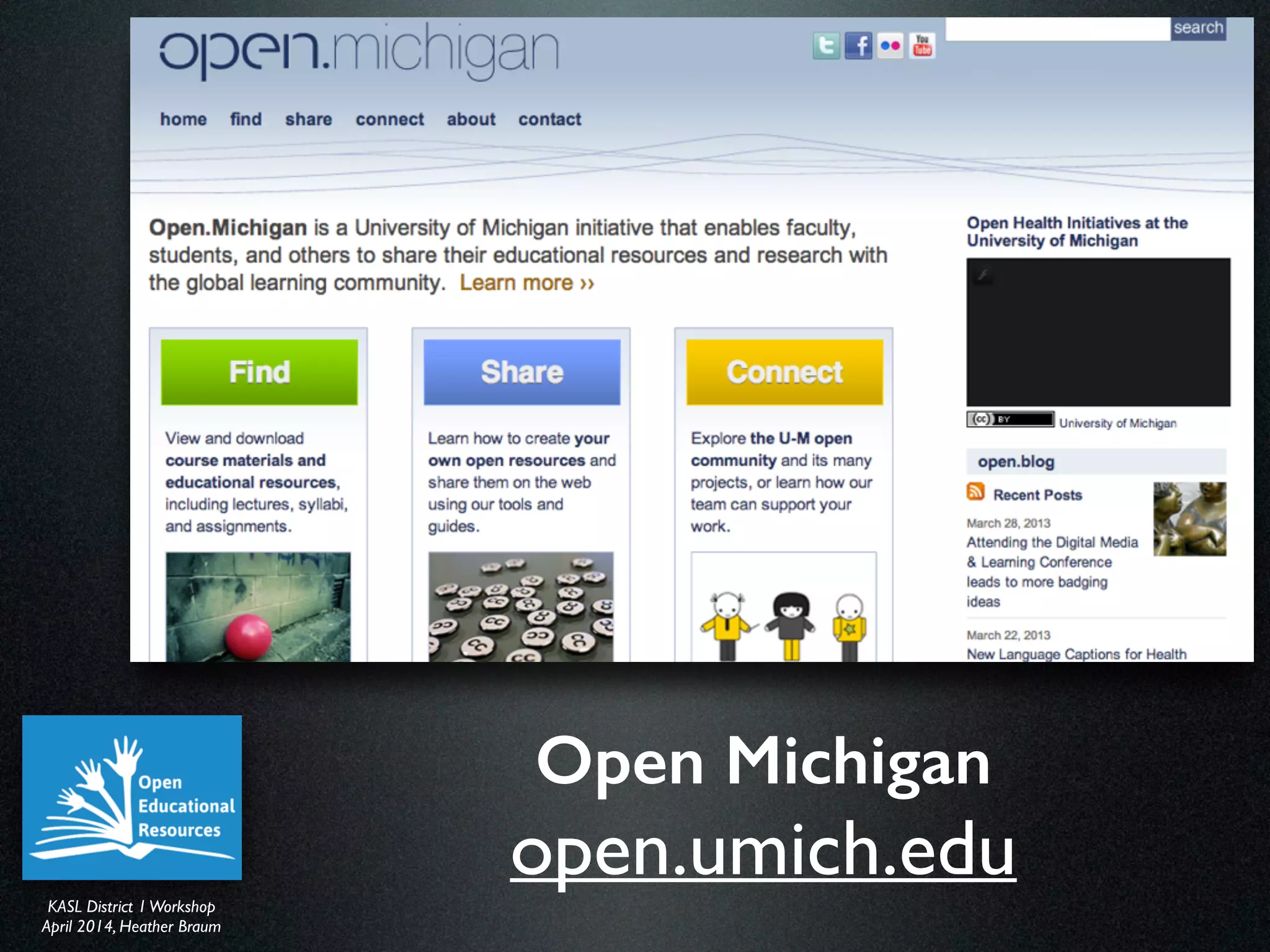Open the Digital Media & Learning Conference post

click(1052, 572)
